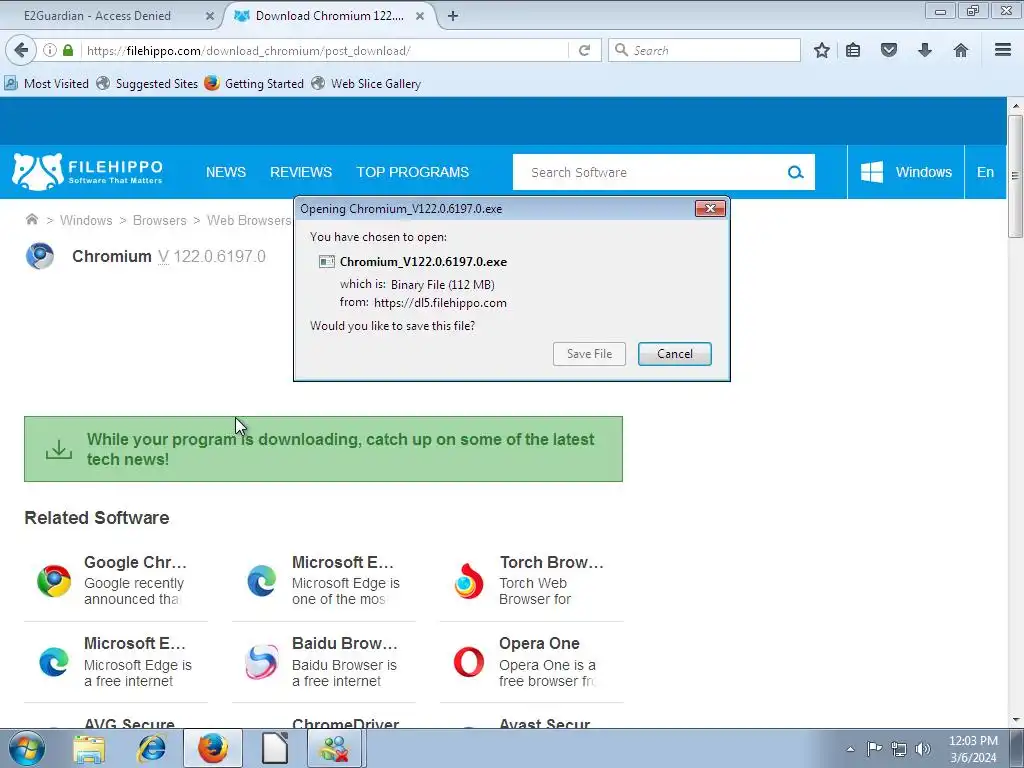Click the address bar URL field
This screenshot has width=1024, height=768.
323,50
